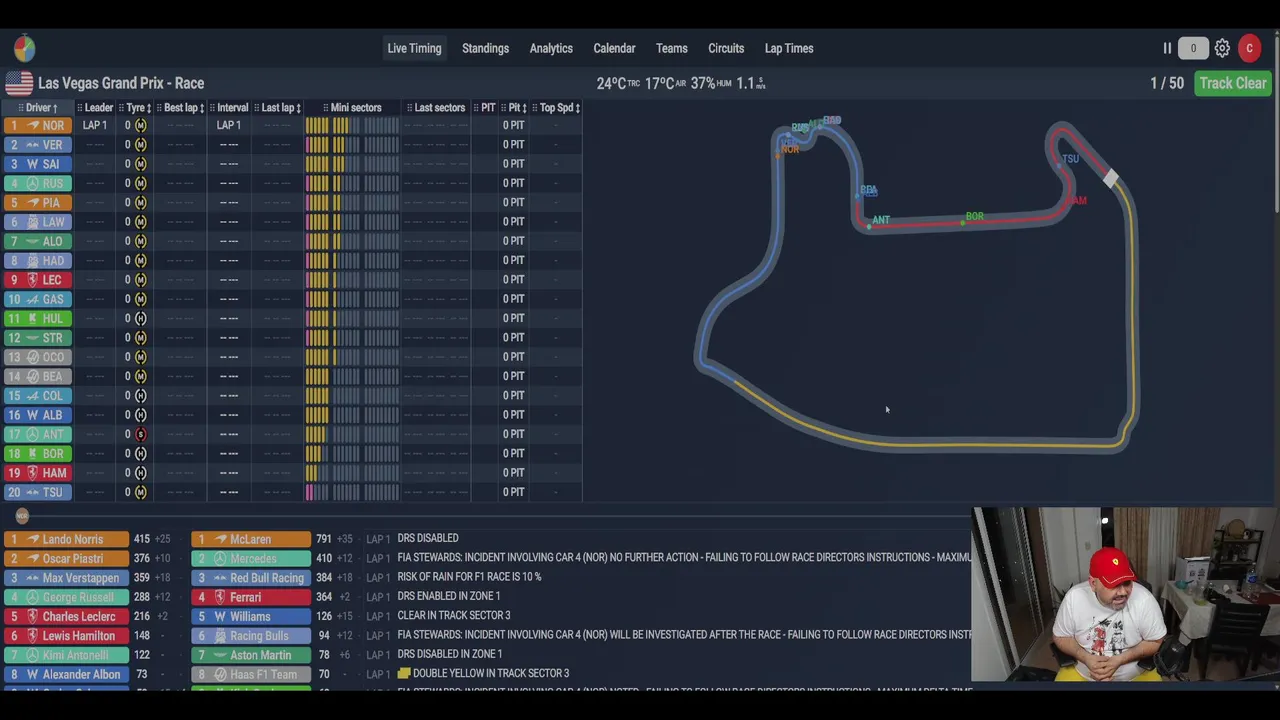The width and height of the screenshot is (1280, 720).
Task: Click NOR's mini sector bars
Action: (x=352, y=125)
